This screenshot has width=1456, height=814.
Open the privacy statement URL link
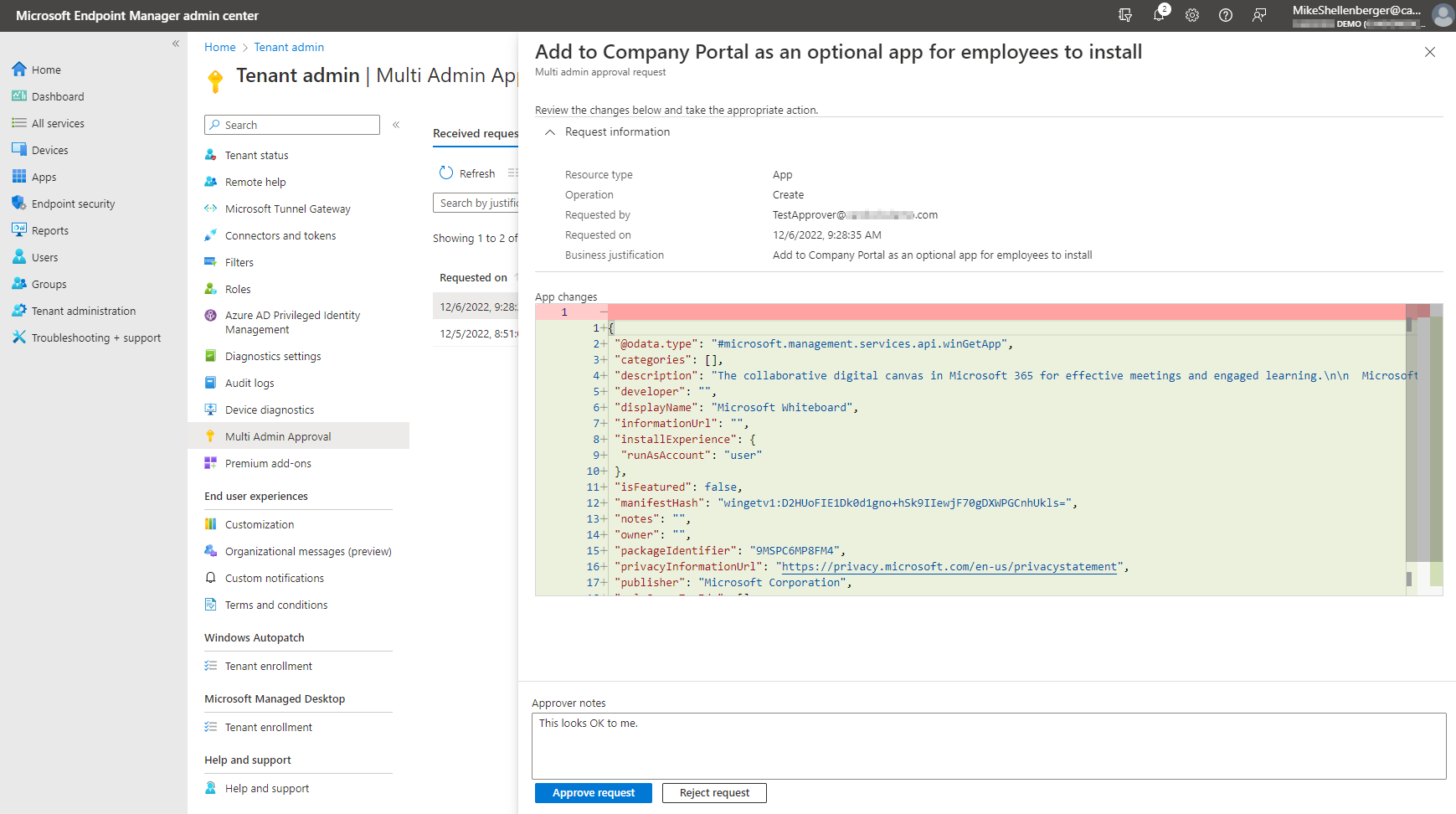tap(949, 567)
